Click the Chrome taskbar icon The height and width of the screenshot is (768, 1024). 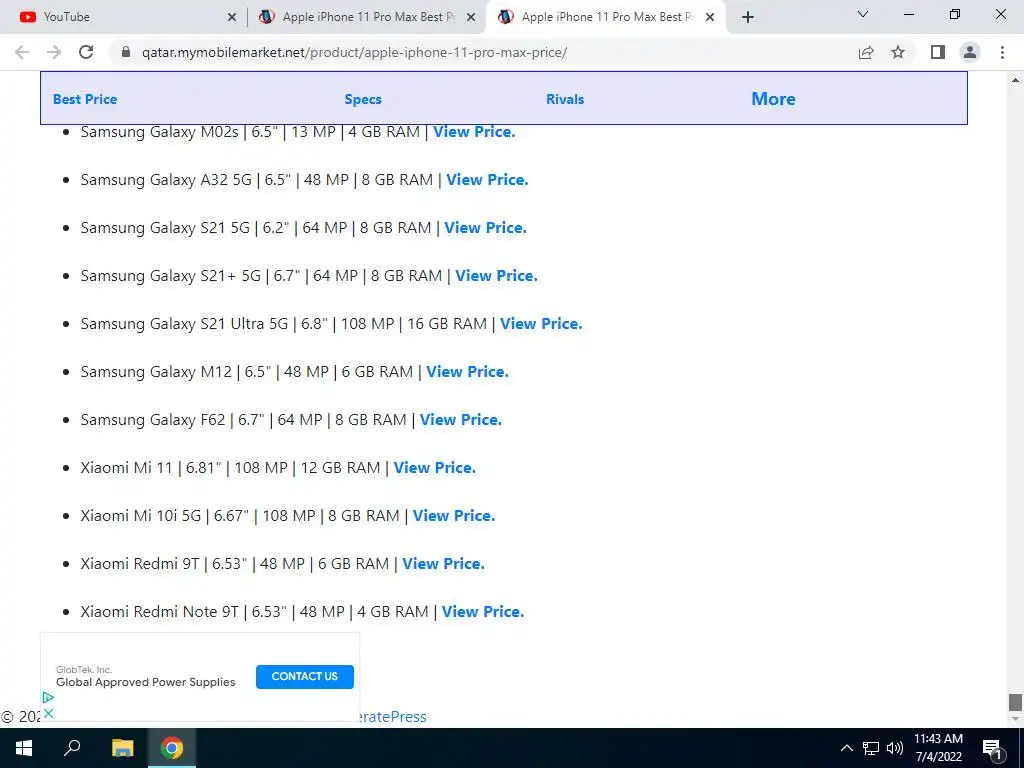click(172, 748)
